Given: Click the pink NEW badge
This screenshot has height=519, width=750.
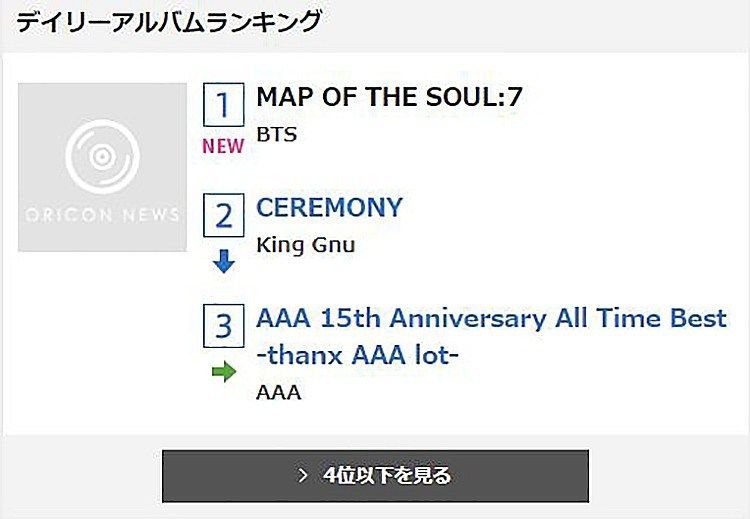Looking at the screenshot, I should (223, 146).
